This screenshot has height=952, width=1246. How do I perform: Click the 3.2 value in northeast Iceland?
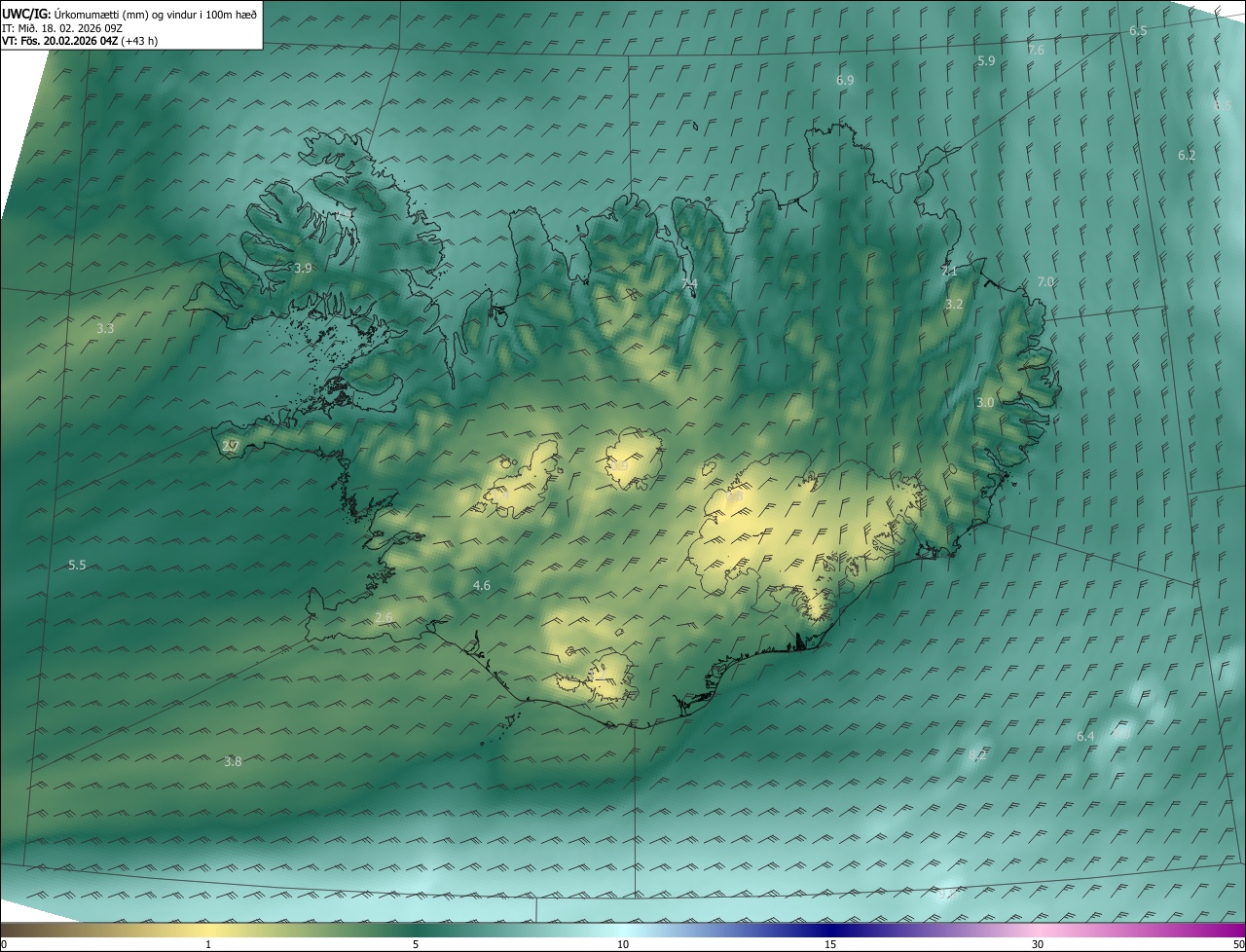[954, 304]
